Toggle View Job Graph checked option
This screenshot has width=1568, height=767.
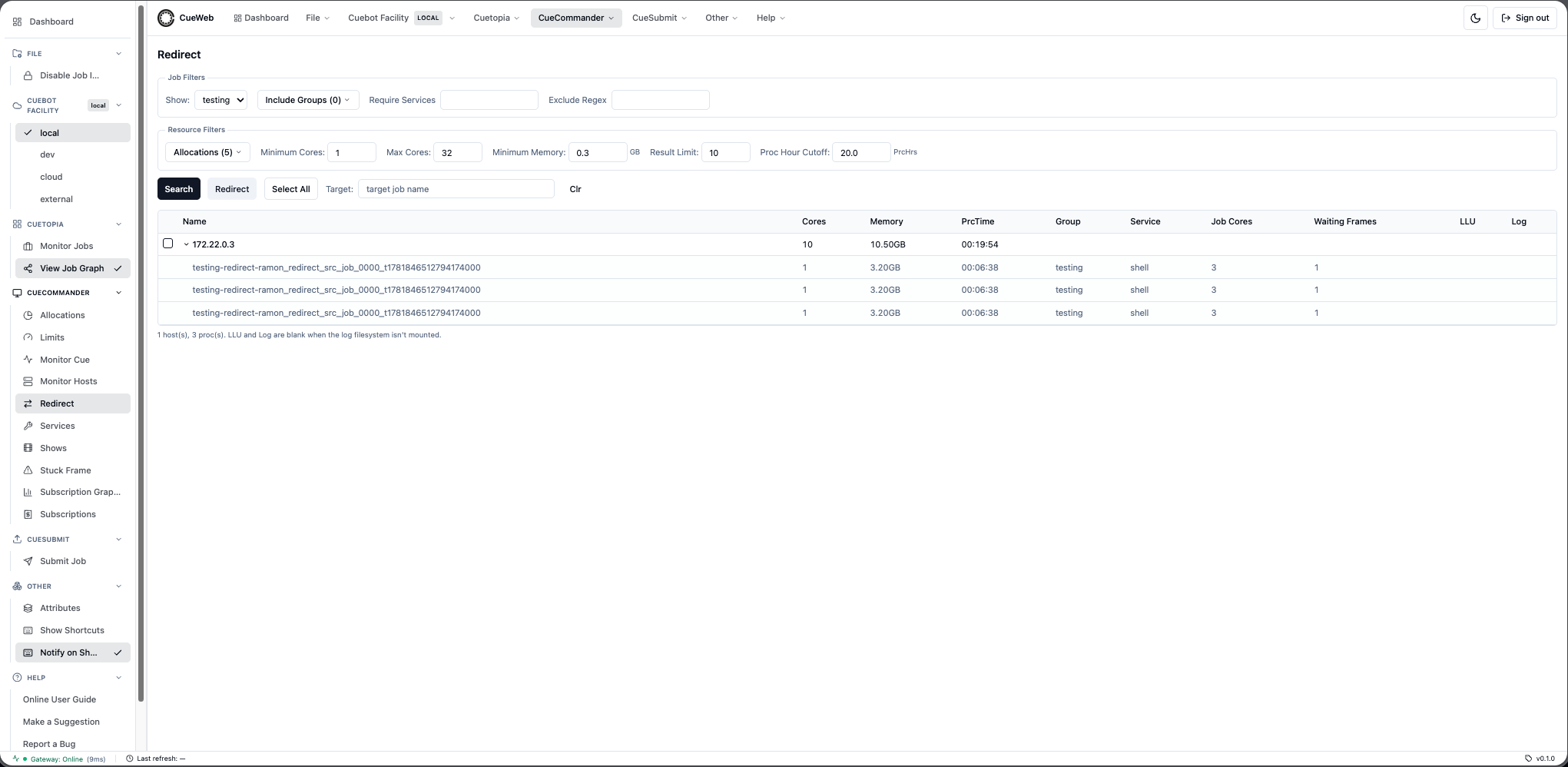click(x=72, y=268)
